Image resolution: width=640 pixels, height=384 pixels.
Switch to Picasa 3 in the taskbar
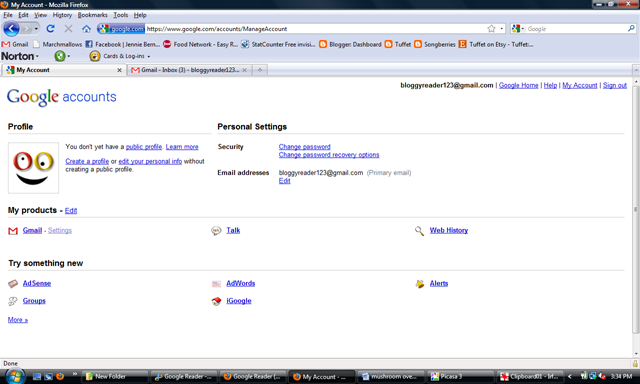461,377
